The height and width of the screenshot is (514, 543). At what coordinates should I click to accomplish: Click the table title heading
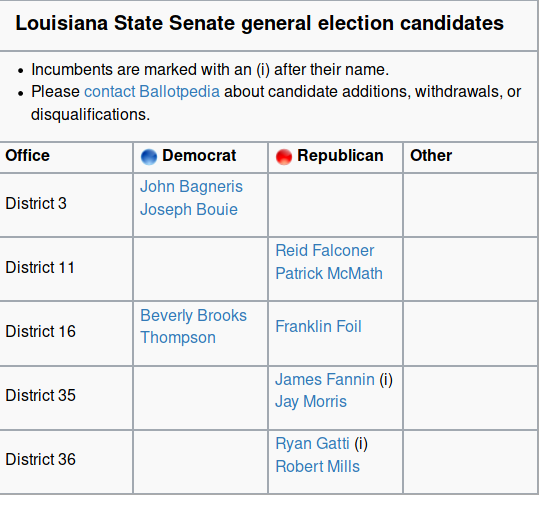(x=259, y=23)
